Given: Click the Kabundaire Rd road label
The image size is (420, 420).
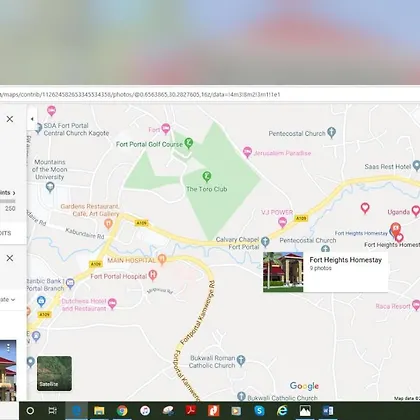Looking at the screenshot, I should (85, 233).
